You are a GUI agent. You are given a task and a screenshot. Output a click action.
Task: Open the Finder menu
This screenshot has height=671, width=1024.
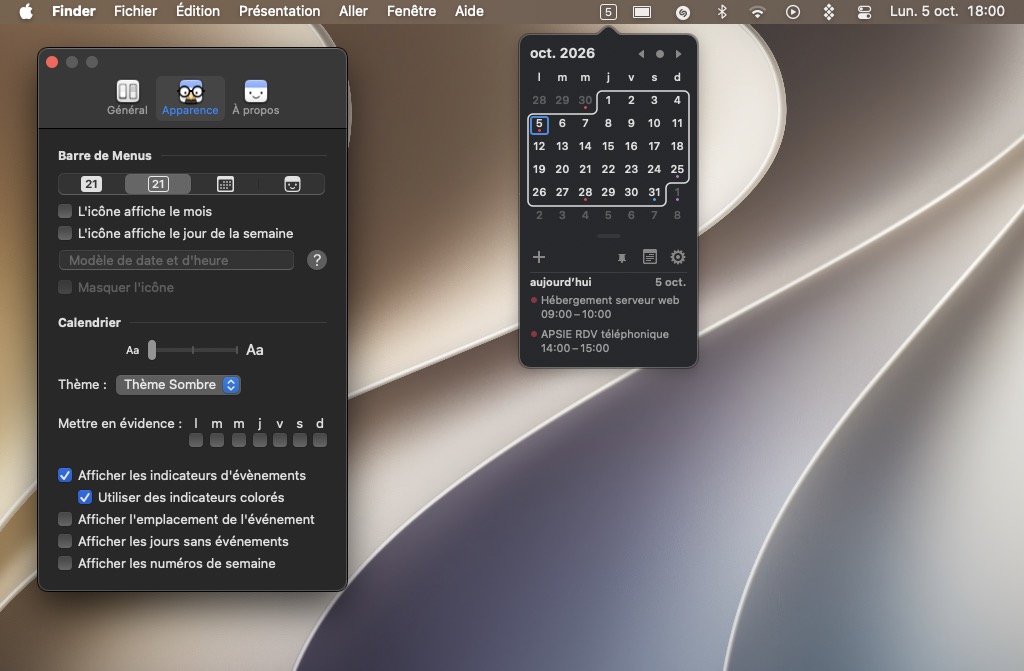74,11
